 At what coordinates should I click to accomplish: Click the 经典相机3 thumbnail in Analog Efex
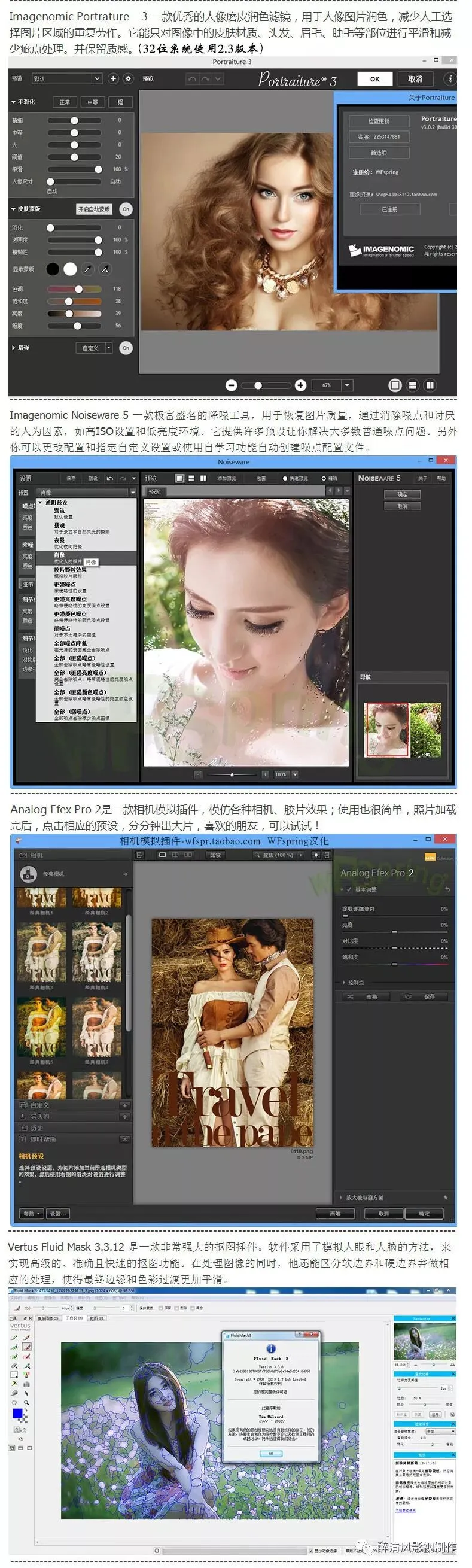pos(41,952)
